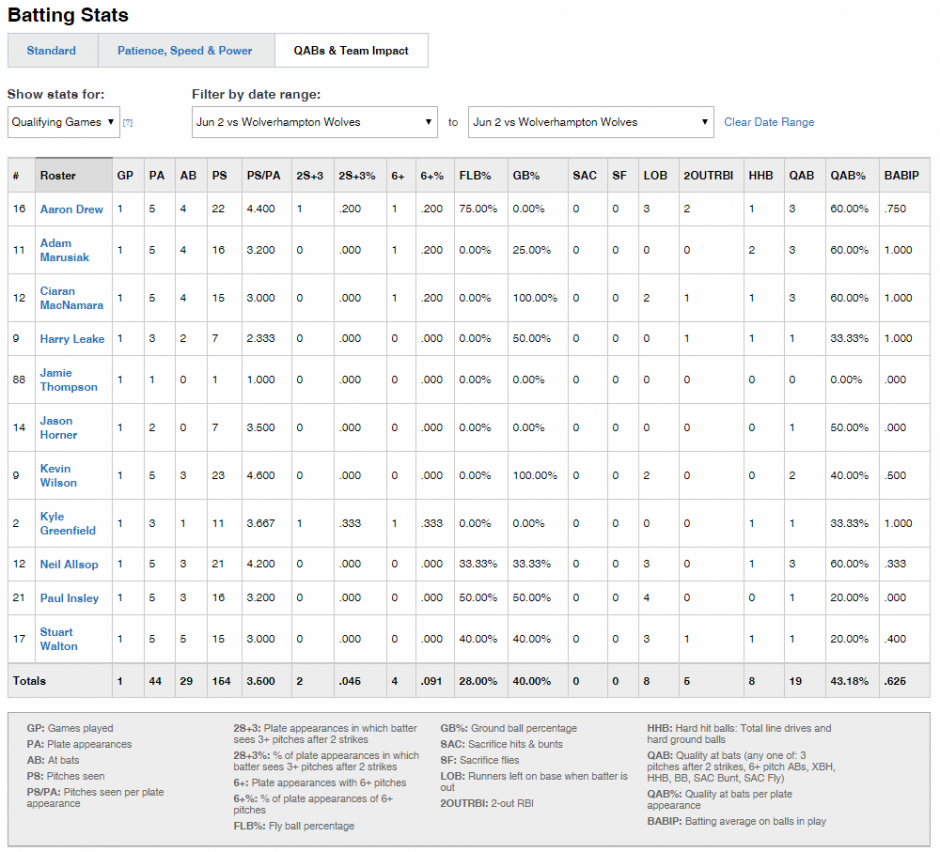This screenshot has height=852, width=940.
Task: Click the HHB definition in the glossary
Action: click(x=739, y=734)
